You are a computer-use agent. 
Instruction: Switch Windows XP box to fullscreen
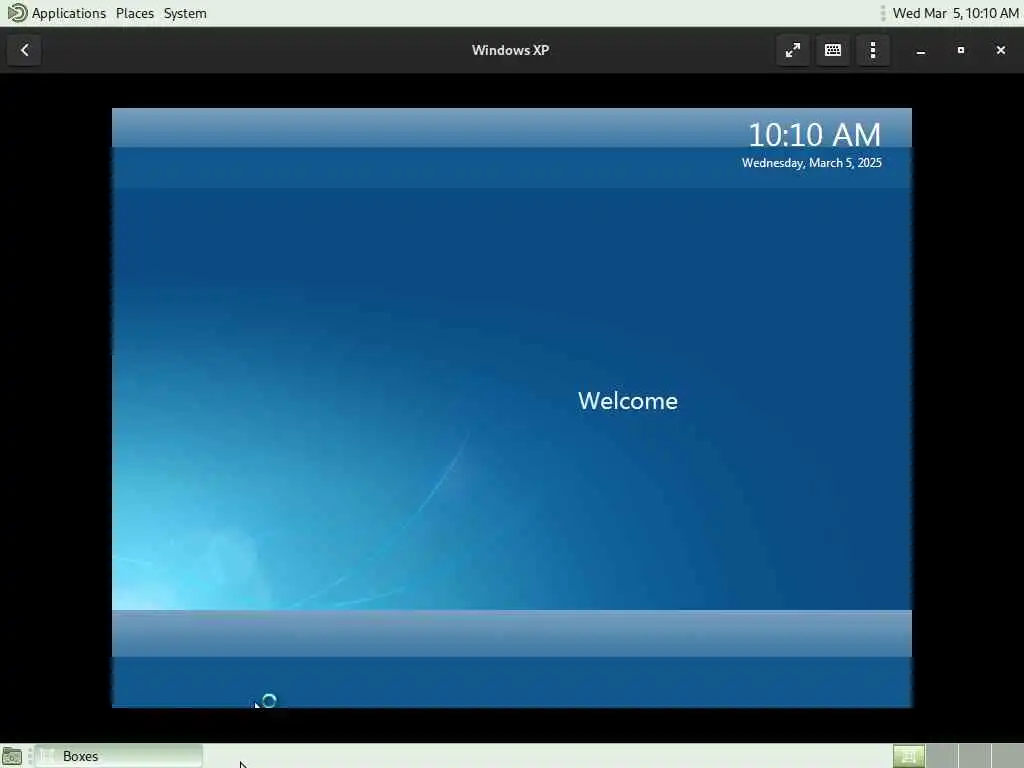(x=793, y=50)
